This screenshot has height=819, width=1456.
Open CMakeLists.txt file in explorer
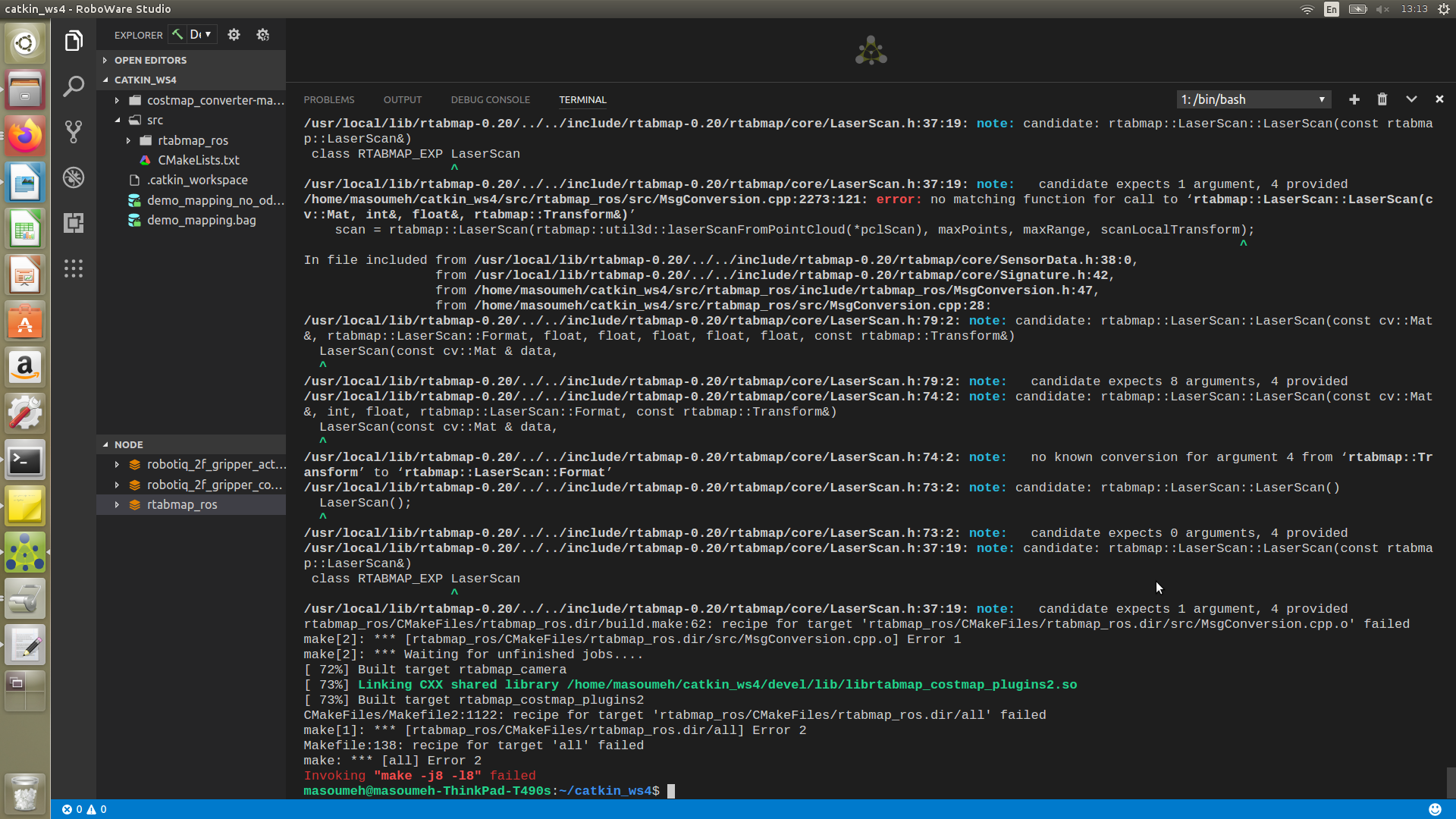[x=198, y=160]
